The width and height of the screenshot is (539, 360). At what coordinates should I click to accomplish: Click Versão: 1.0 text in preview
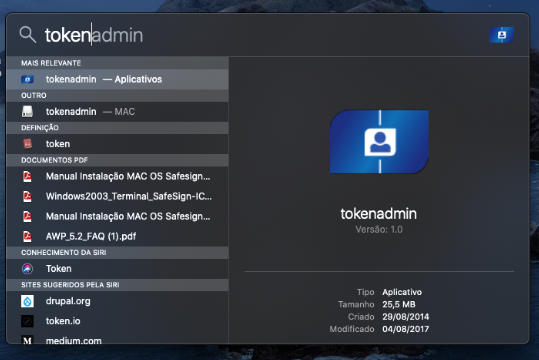379,229
